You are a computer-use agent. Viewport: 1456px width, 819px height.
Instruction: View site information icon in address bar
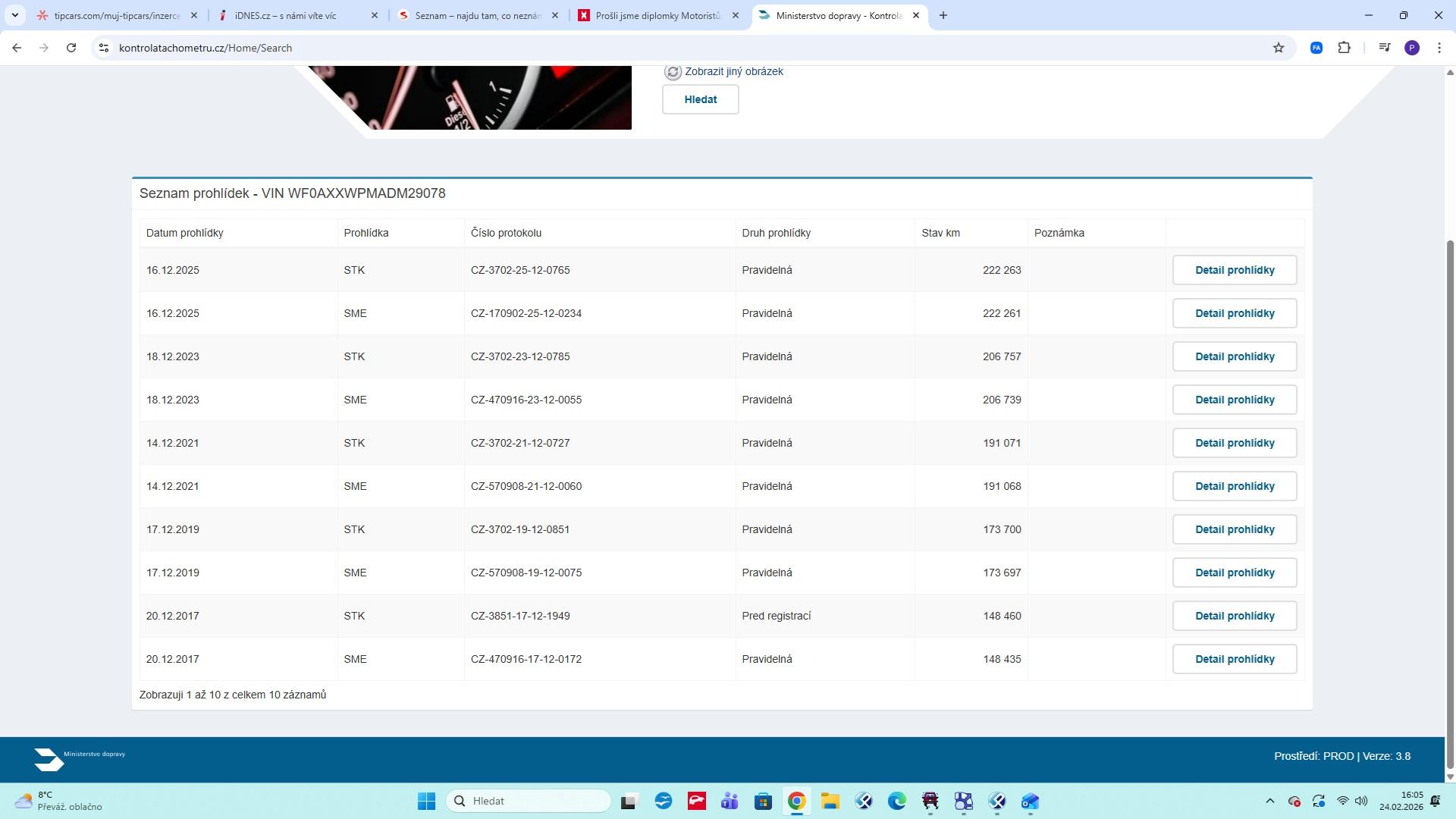pyautogui.click(x=104, y=48)
